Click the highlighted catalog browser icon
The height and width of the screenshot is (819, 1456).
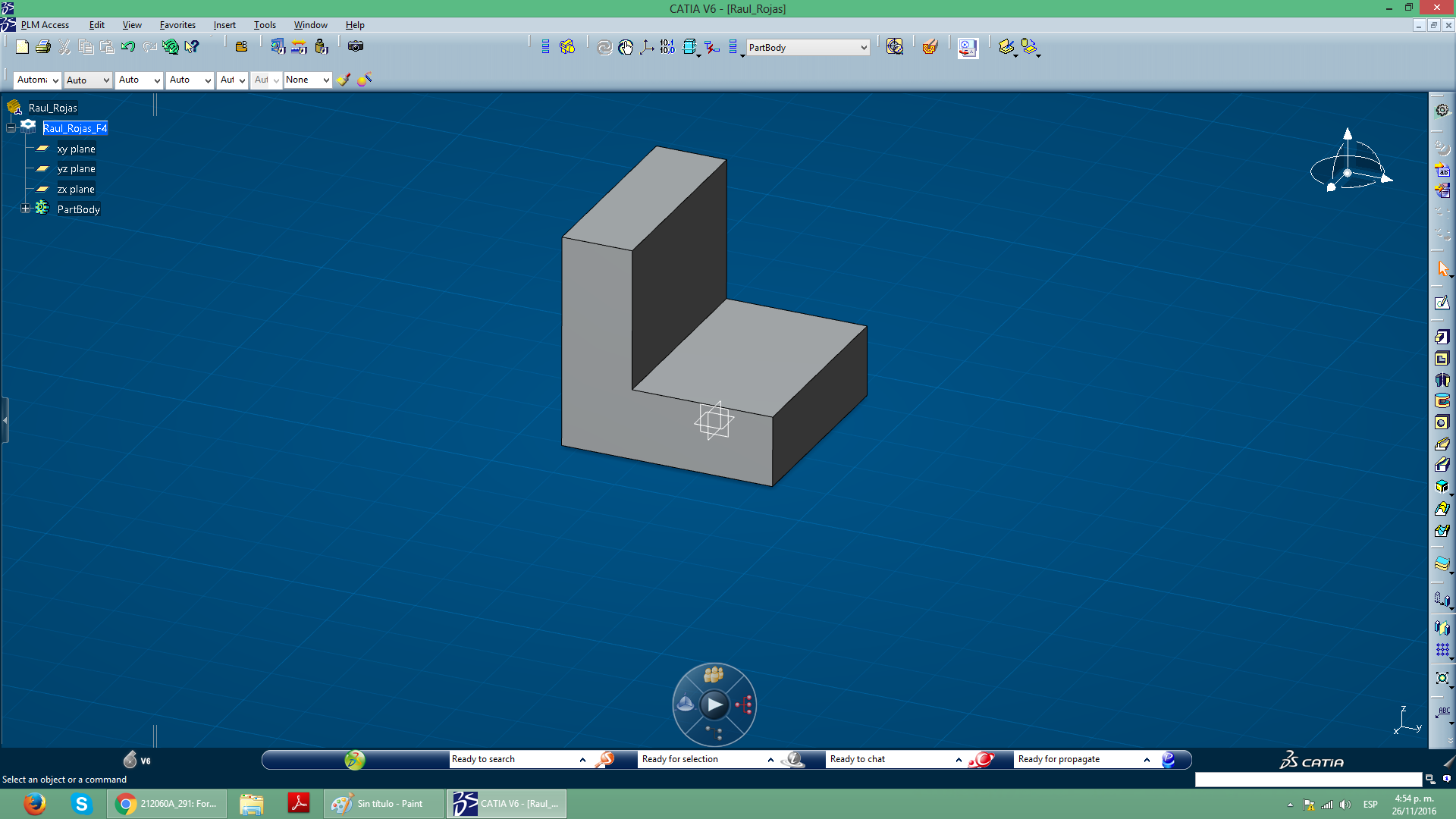pos(968,48)
